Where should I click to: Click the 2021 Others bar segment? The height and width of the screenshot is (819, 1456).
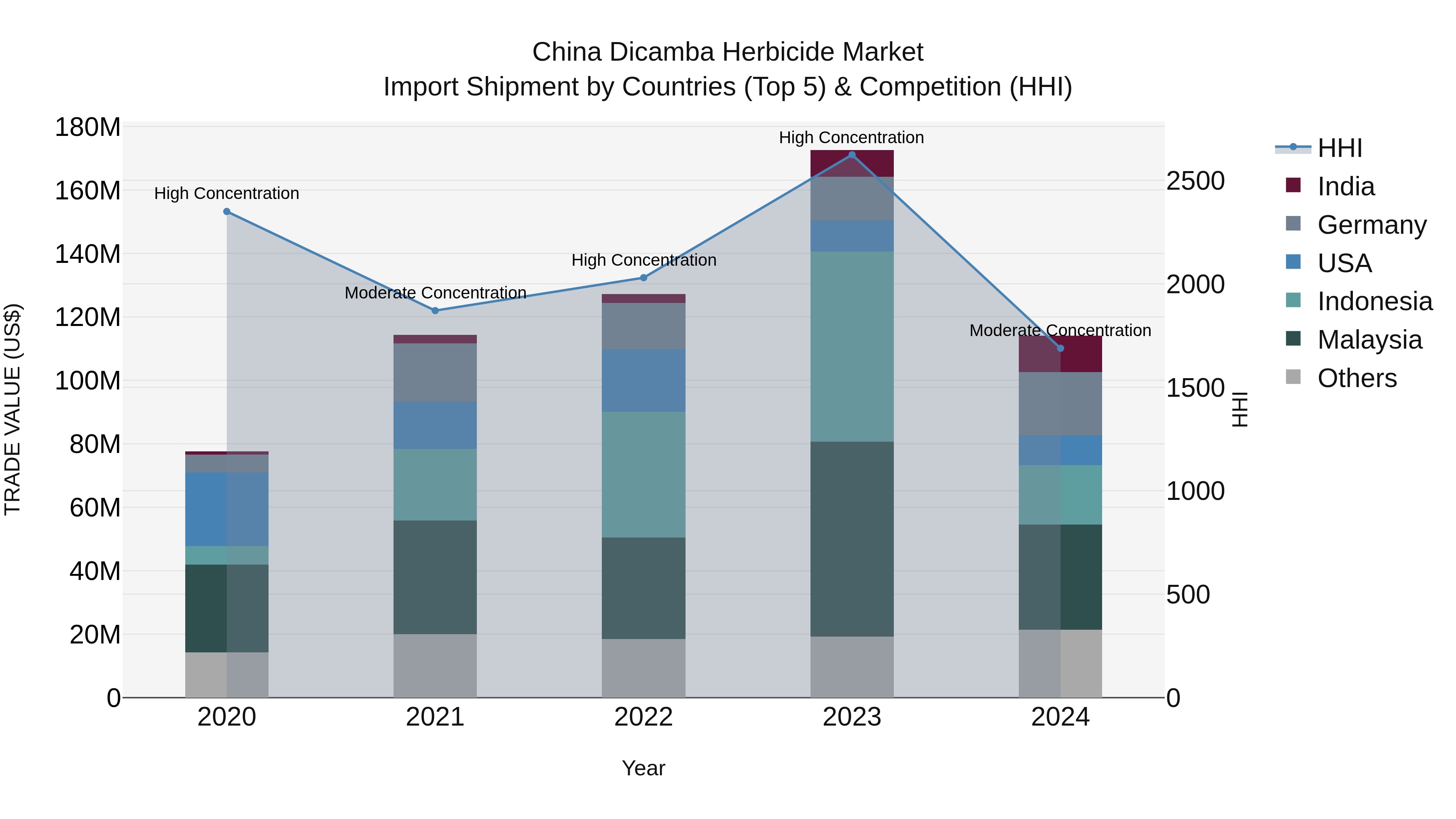(x=435, y=666)
